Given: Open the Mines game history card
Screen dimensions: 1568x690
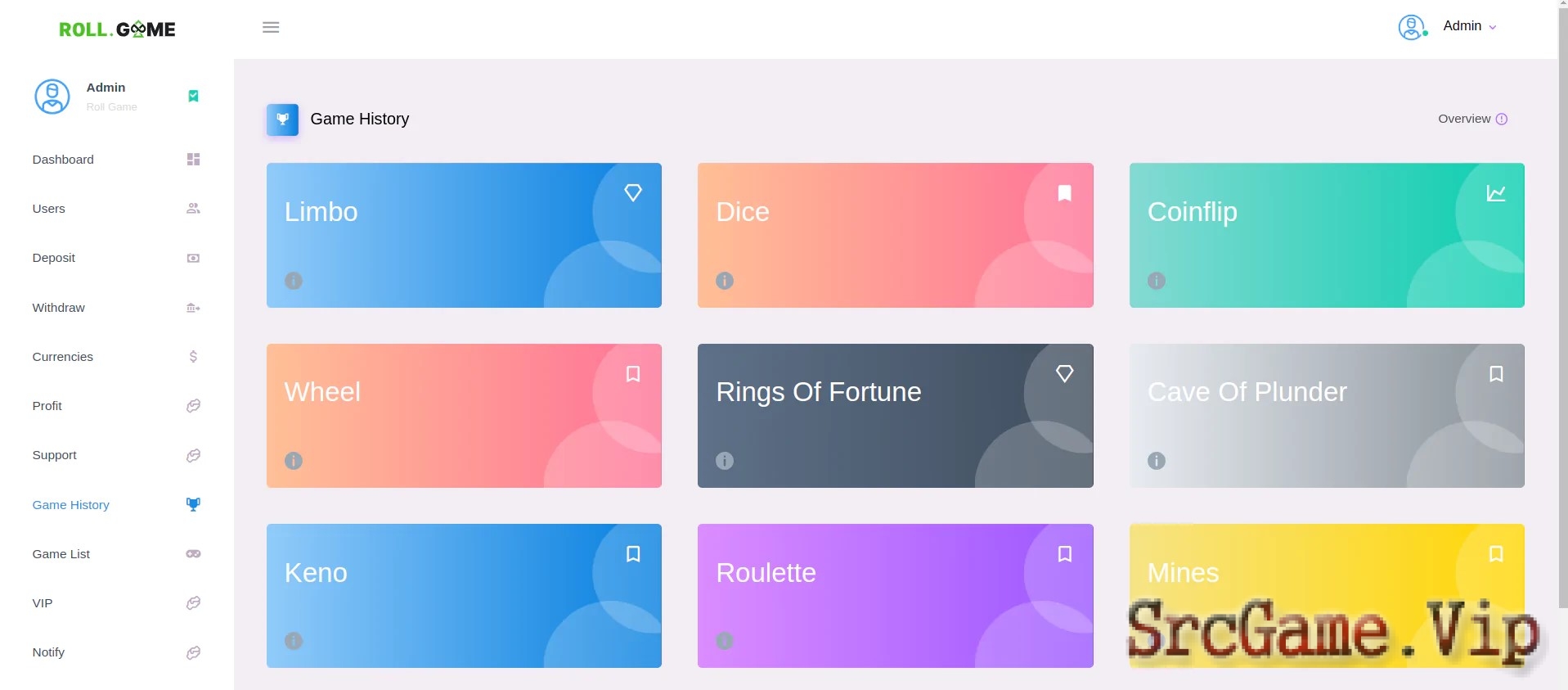Looking at the screenshot, I should 1327,596.
